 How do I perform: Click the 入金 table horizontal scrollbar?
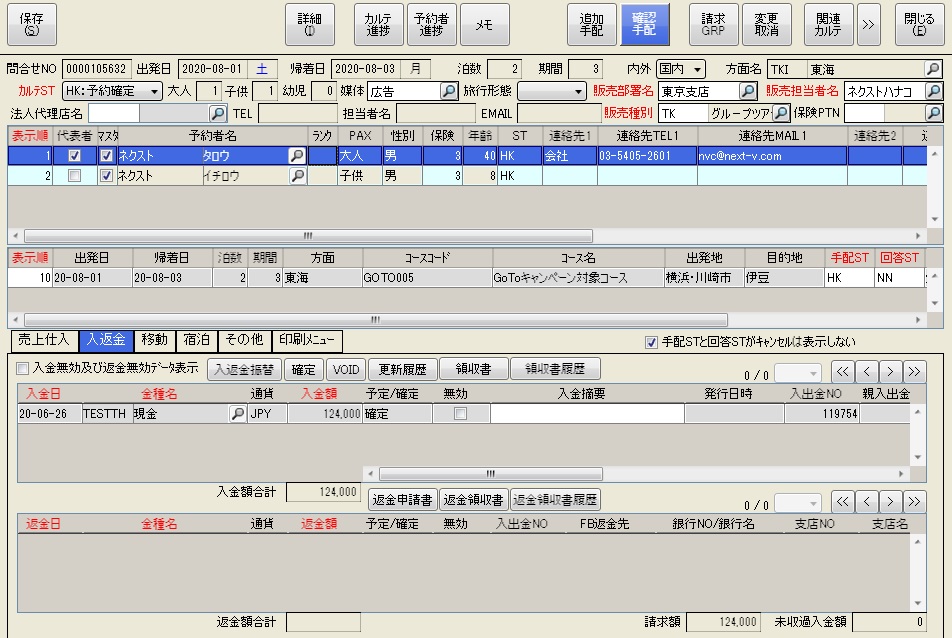click(x=491, y=473)
